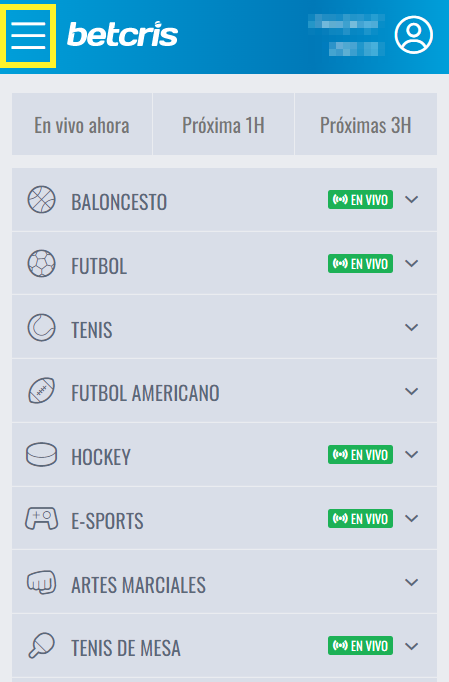Expand the Tenis section chevron
The height and width of the screenshot is (682, 449).
click(412, 328)
